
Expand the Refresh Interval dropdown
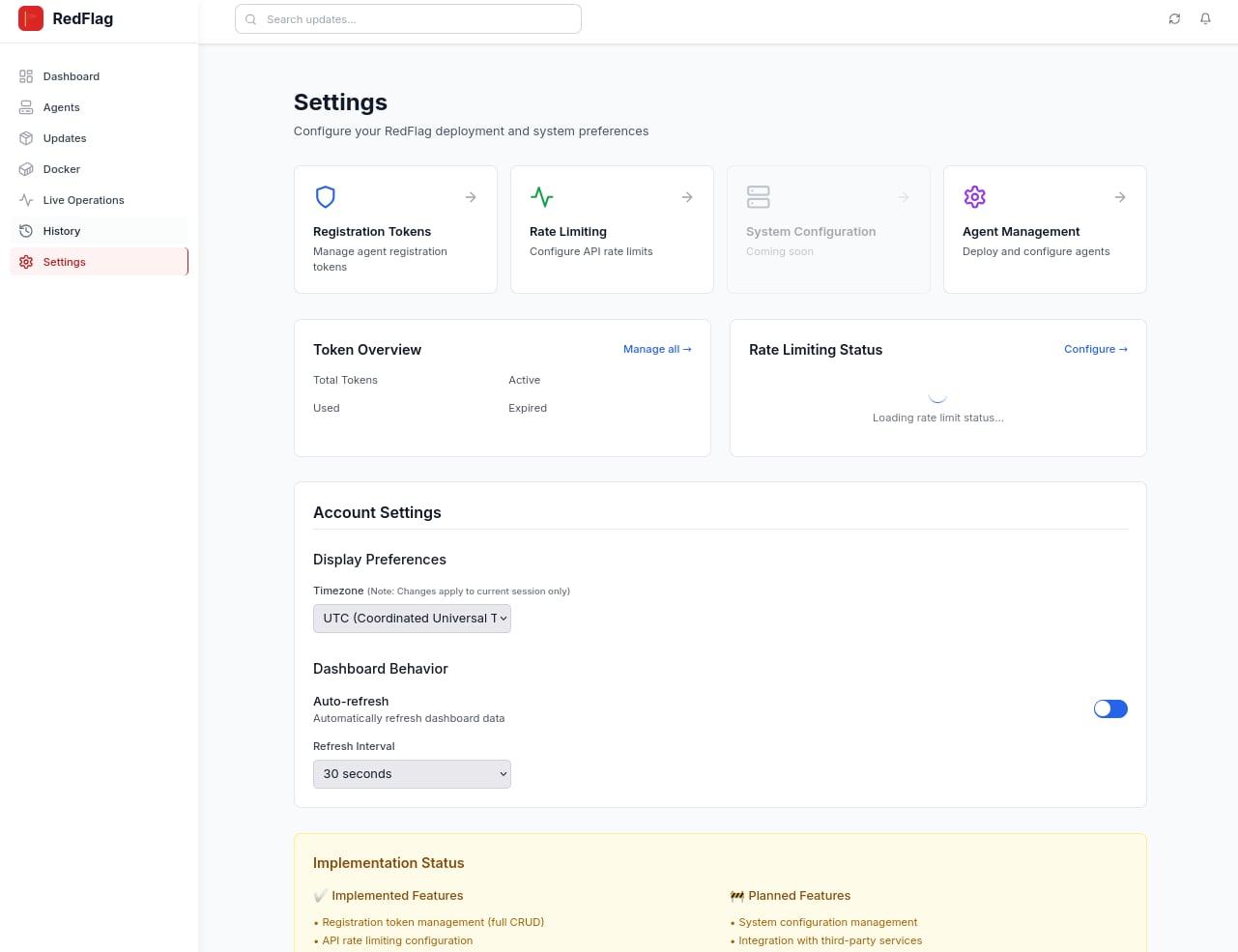pyautogui.click(x=412, y=774)
